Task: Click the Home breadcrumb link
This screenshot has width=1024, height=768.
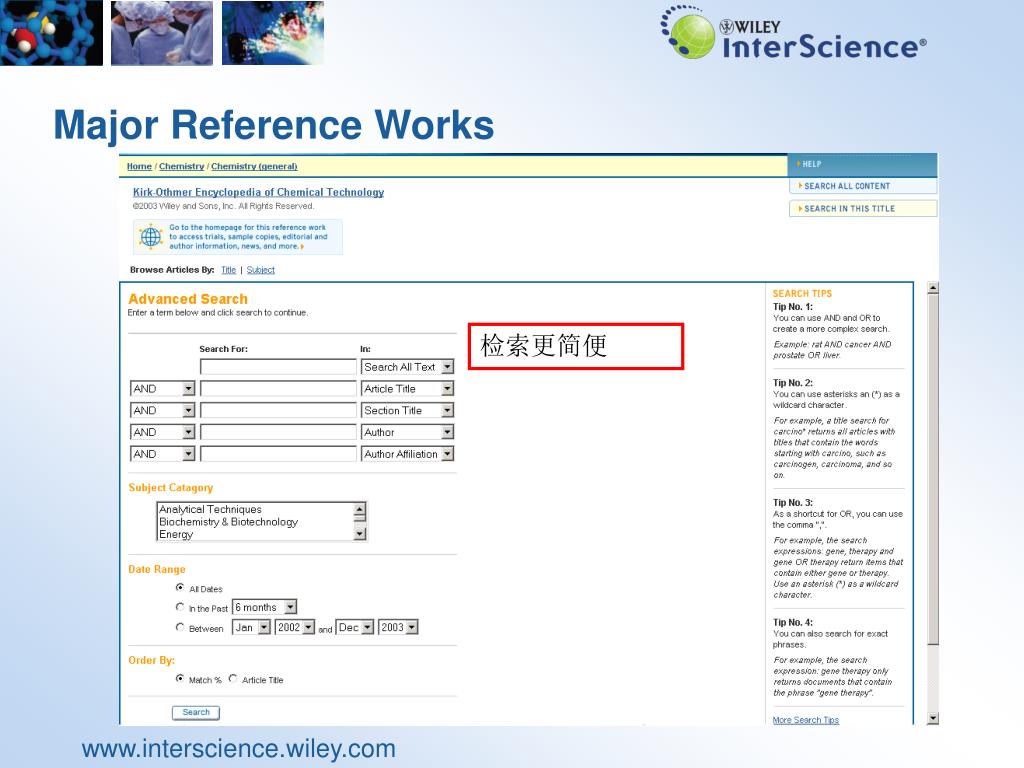Action: [139, 167]
